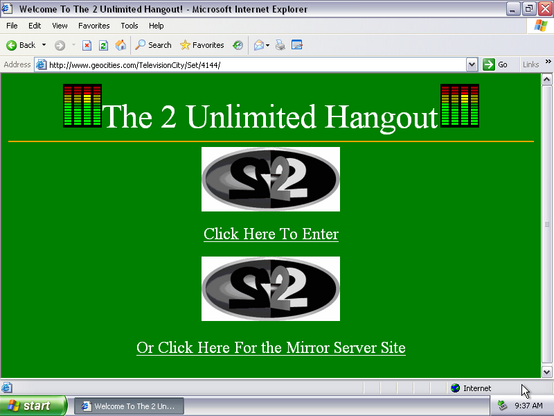
Task: Click the system tray network icon
Action: (502, 405)
